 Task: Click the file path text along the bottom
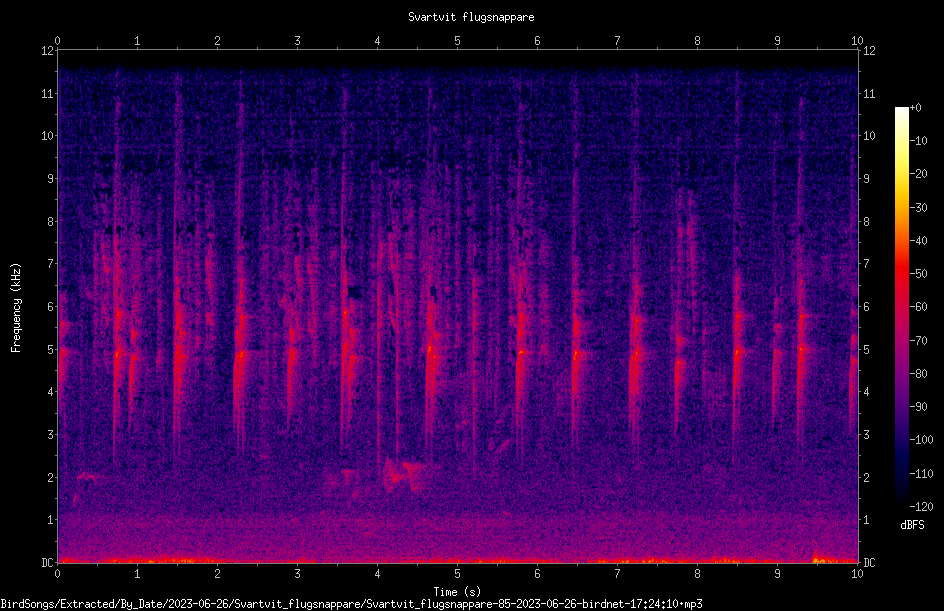coord(352,604)
